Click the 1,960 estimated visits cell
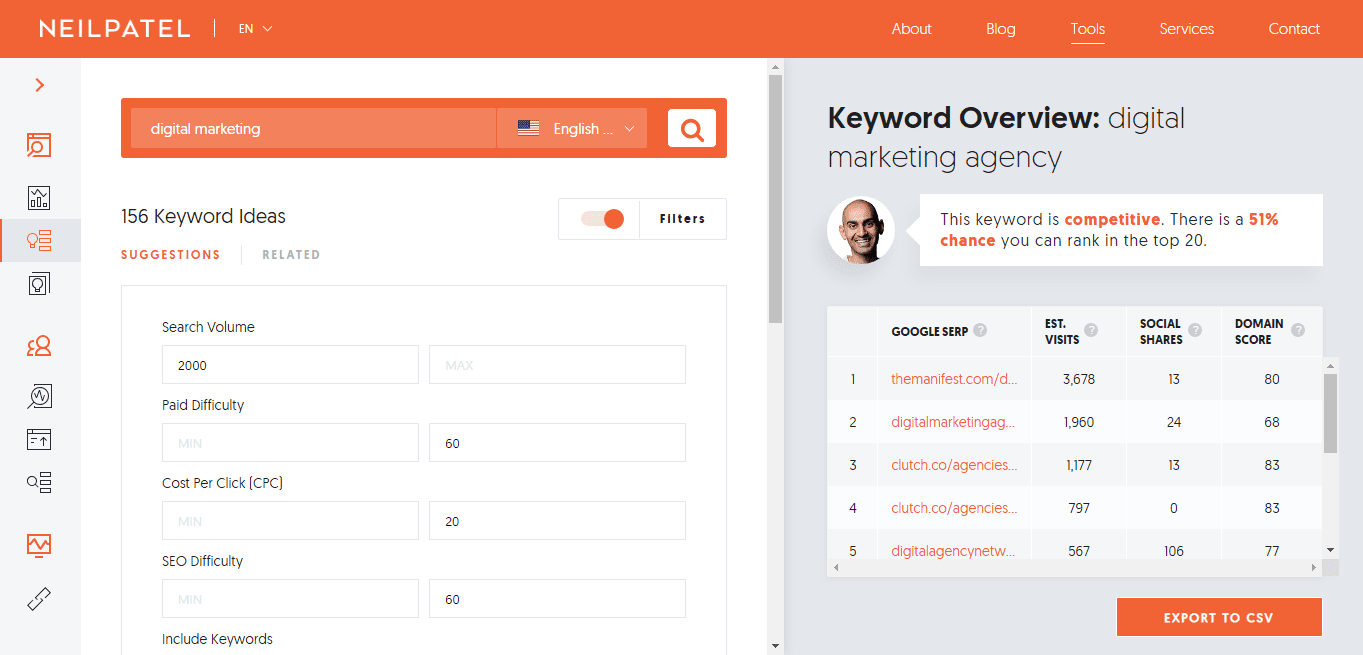 tap(1079, 422)
